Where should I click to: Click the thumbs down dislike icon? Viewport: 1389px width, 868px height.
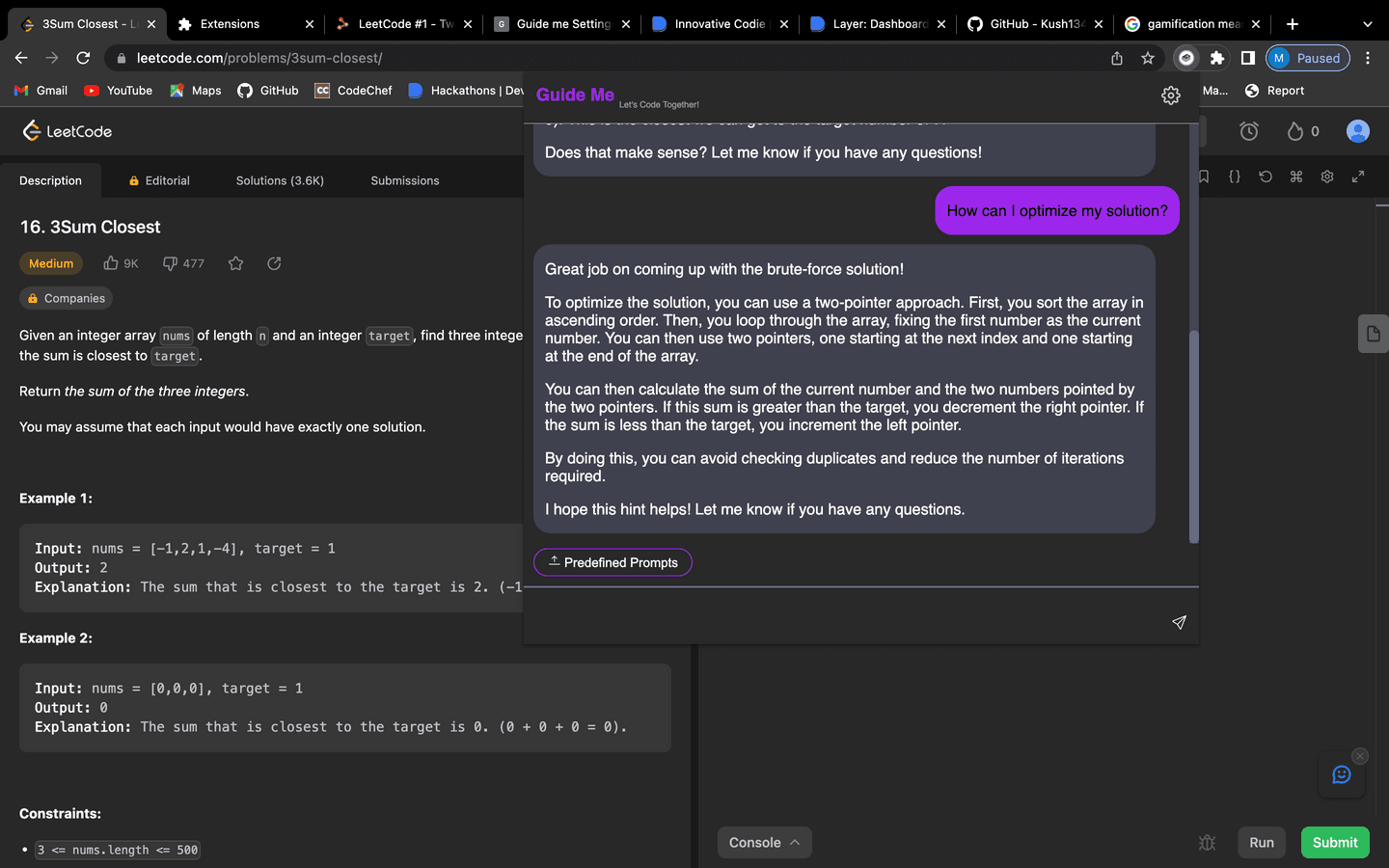click(170, 263)
